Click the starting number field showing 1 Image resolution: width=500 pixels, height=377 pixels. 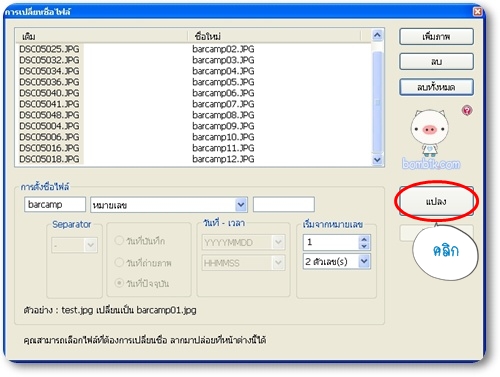pos(331,242)
